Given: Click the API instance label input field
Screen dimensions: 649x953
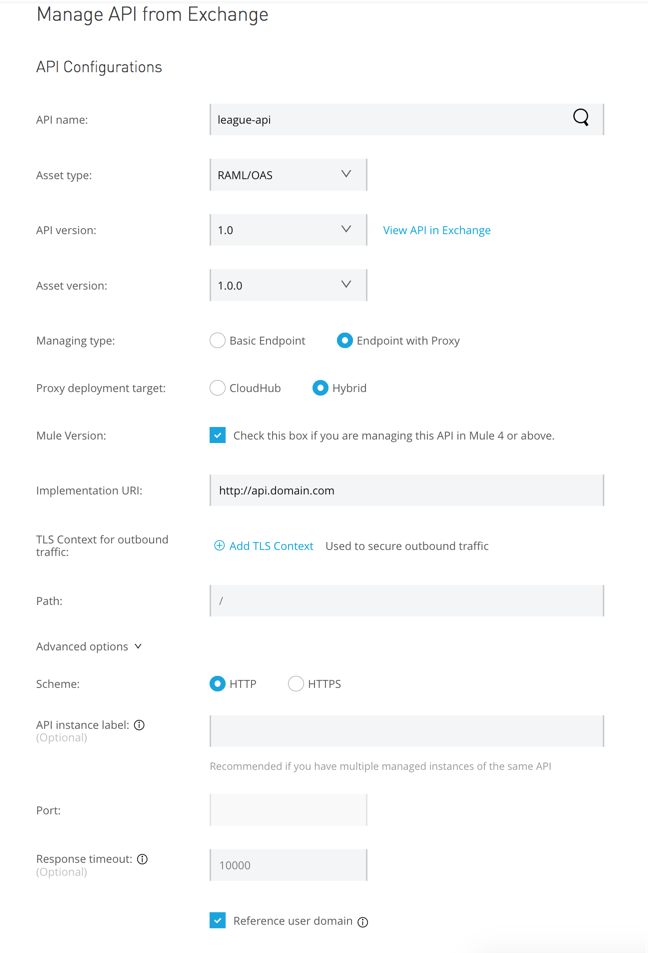Looking at the screenshot, I should 400,730.
